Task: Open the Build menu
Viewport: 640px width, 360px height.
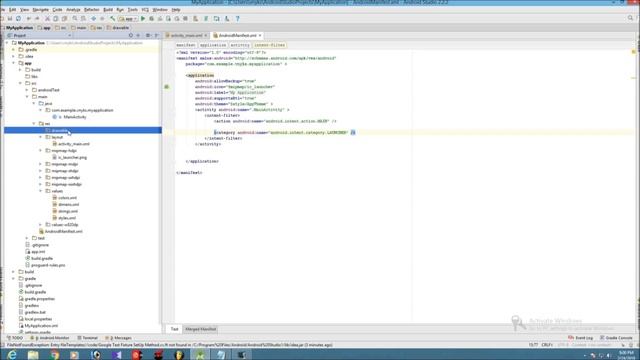Action: click(108, 9)
